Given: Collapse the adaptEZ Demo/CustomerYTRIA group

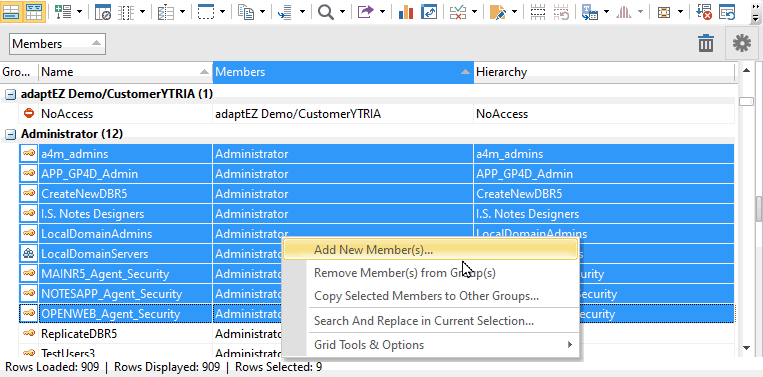Looking at the screenshot, I should (x=10, y=94).
